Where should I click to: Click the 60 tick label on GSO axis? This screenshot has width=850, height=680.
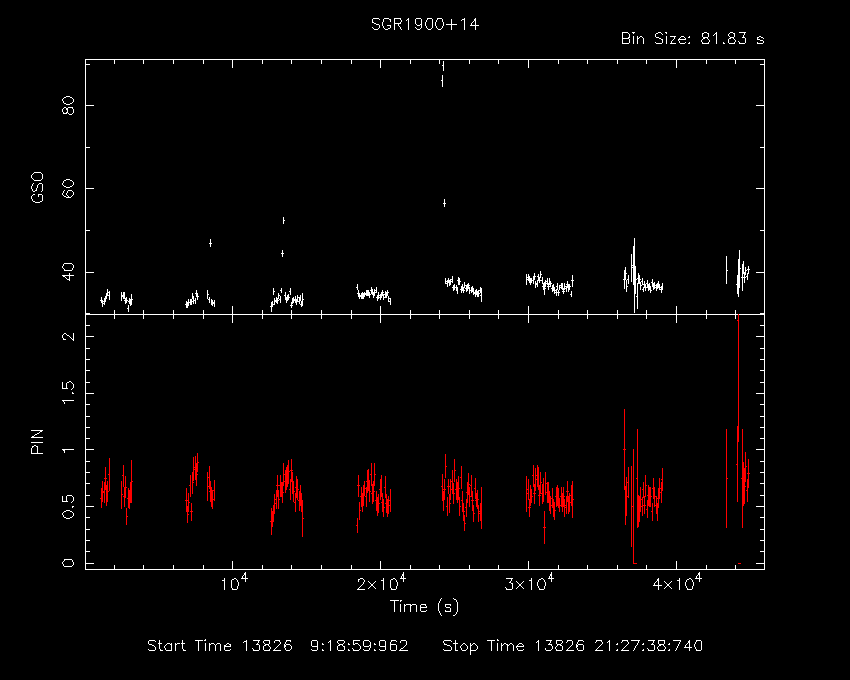point(68,189)
